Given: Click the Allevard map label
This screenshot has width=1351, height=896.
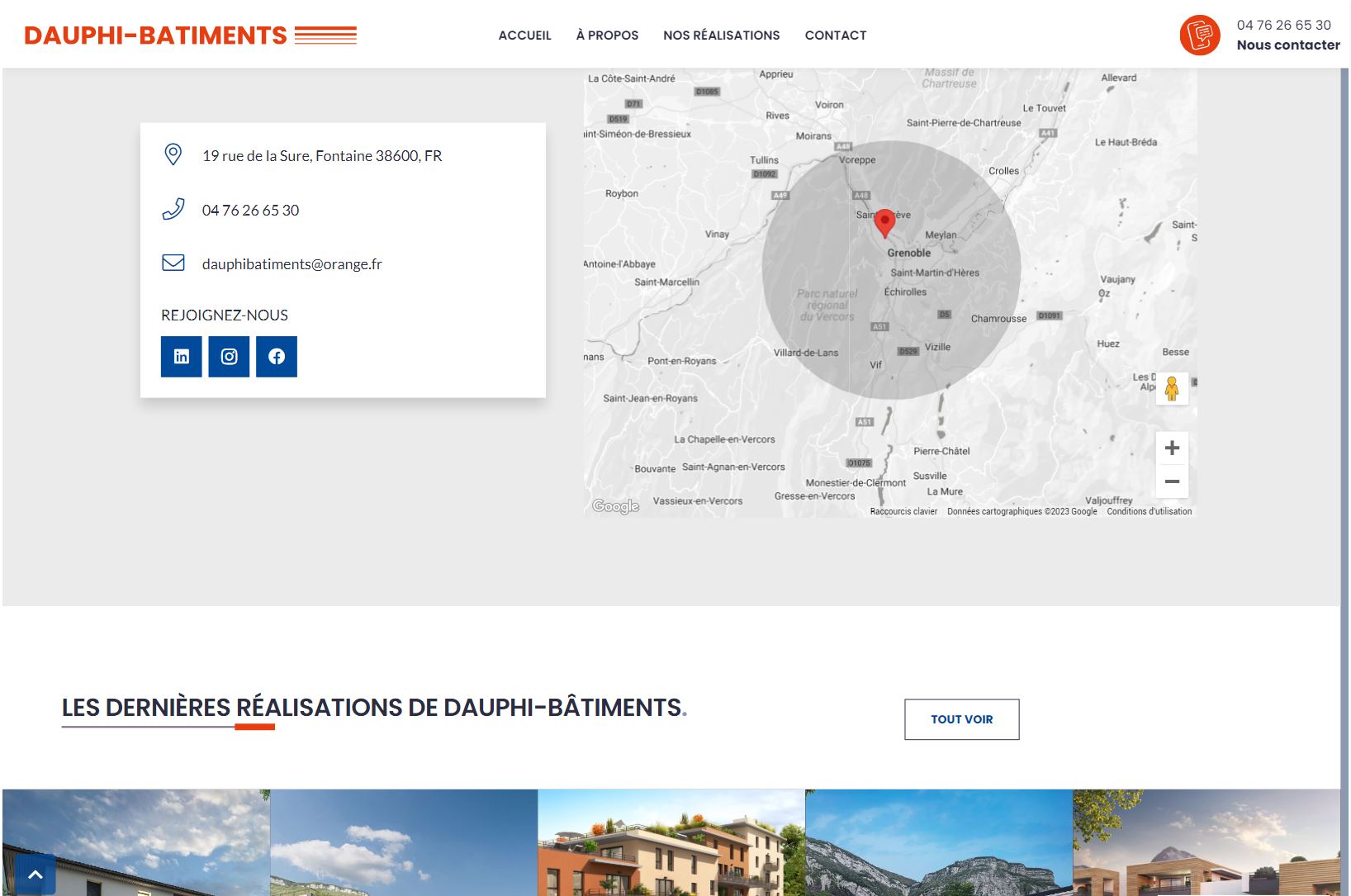Looking at the screenshot, I should pos(1118,78).
